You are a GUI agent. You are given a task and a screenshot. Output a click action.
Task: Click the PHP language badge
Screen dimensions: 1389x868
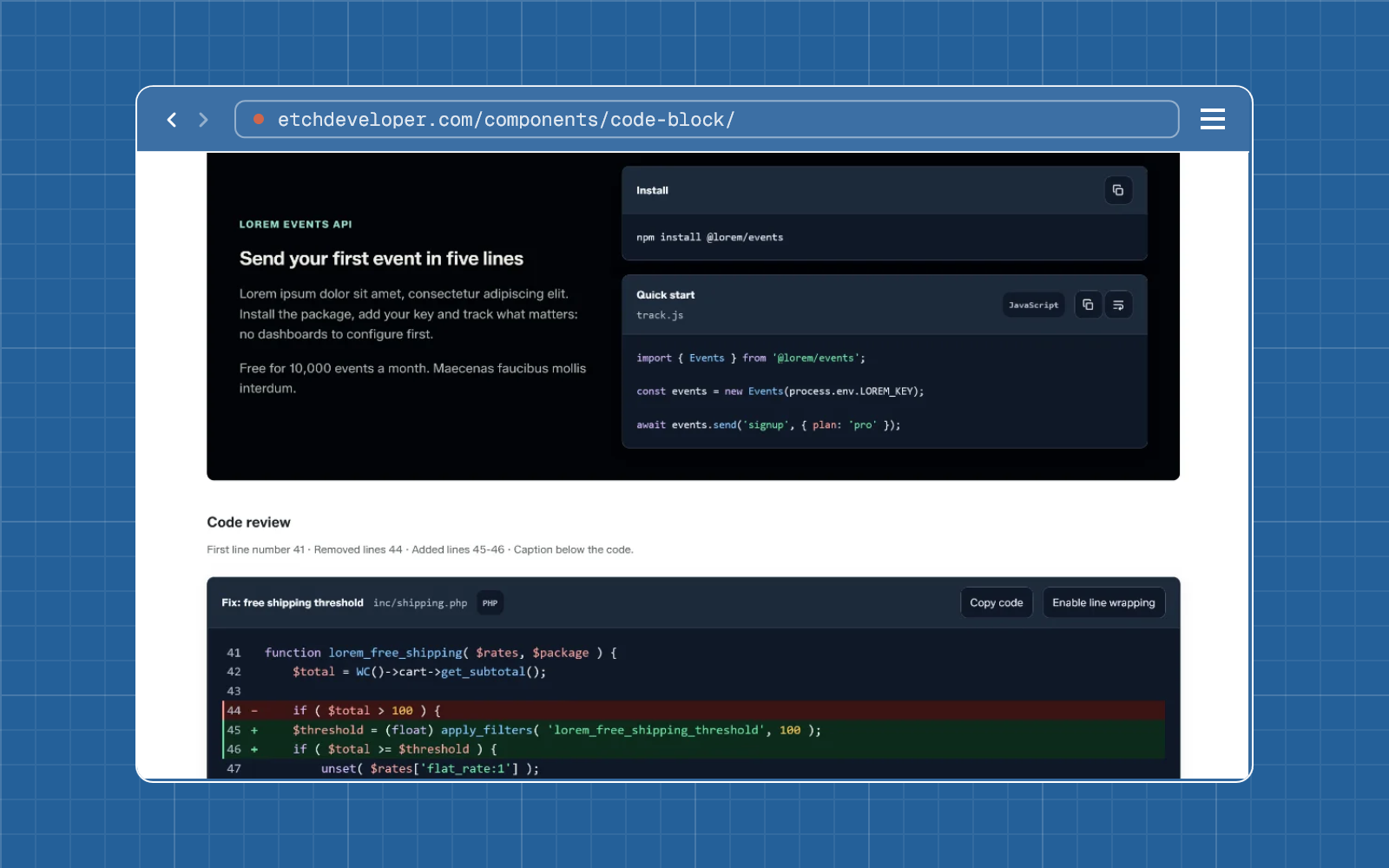(x=490, y=603)
